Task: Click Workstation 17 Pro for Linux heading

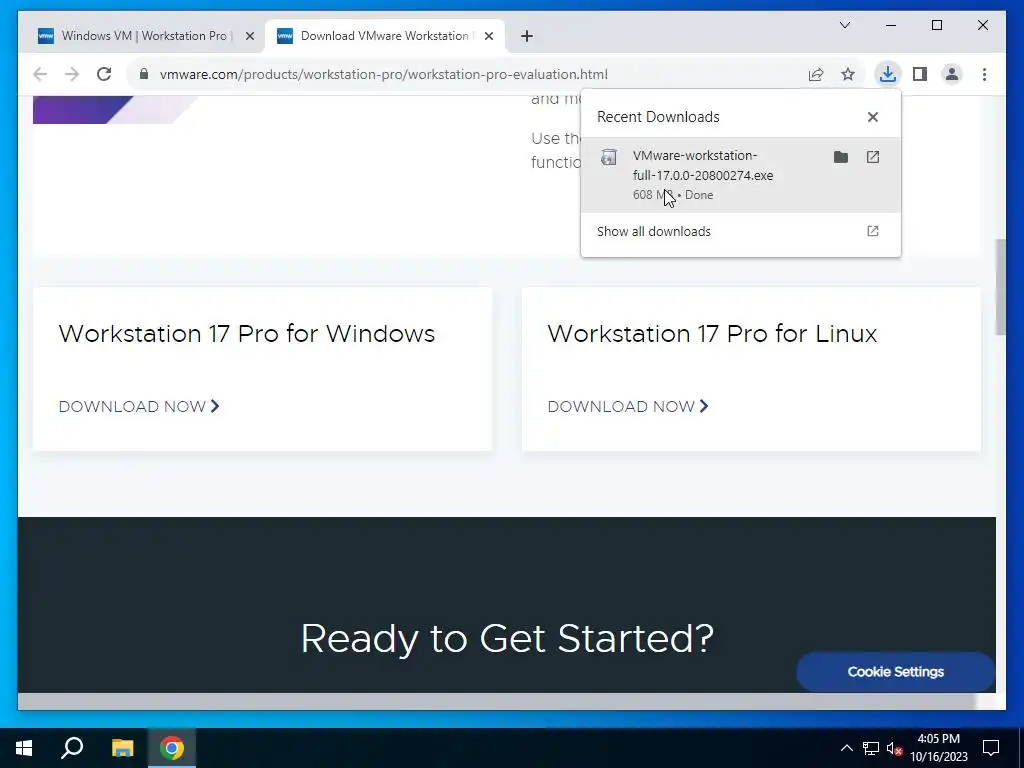Action: click(x=712, y=334)
